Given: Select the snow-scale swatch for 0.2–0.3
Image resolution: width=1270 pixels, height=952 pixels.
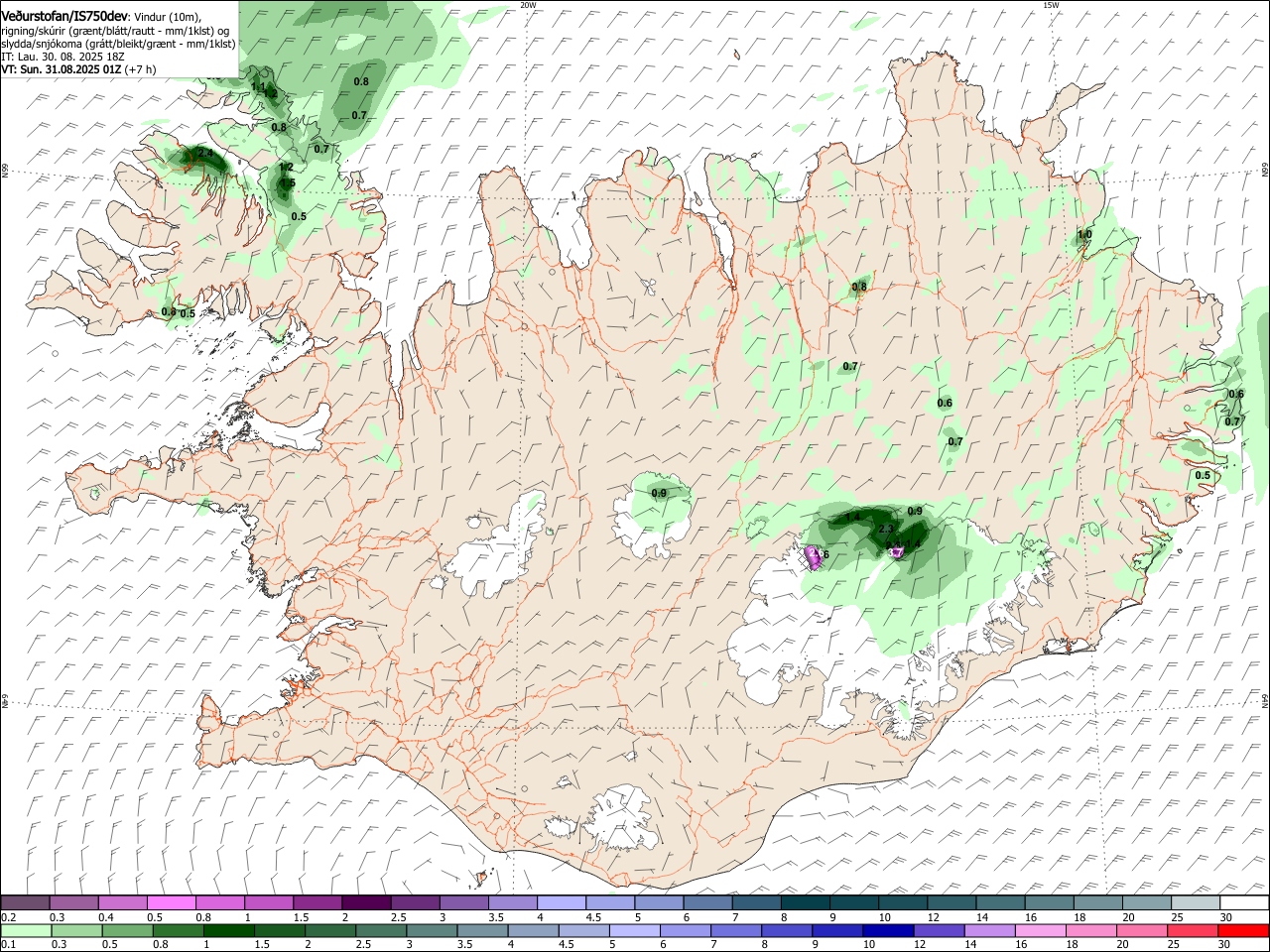Looking at the screenshot, I should click(25, 902).
